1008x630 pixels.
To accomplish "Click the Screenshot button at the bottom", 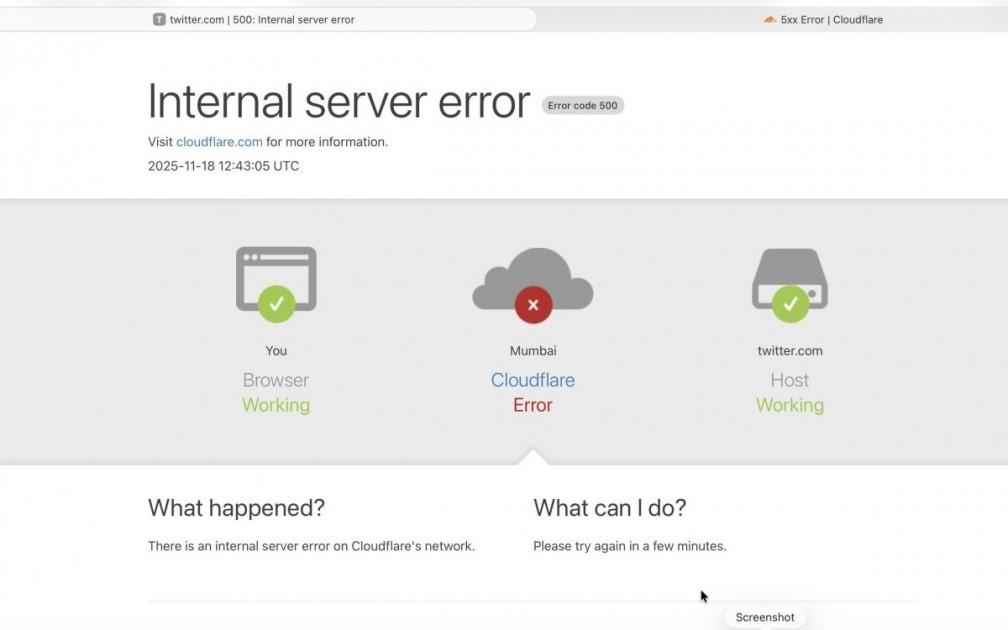I will coord(765,617).
